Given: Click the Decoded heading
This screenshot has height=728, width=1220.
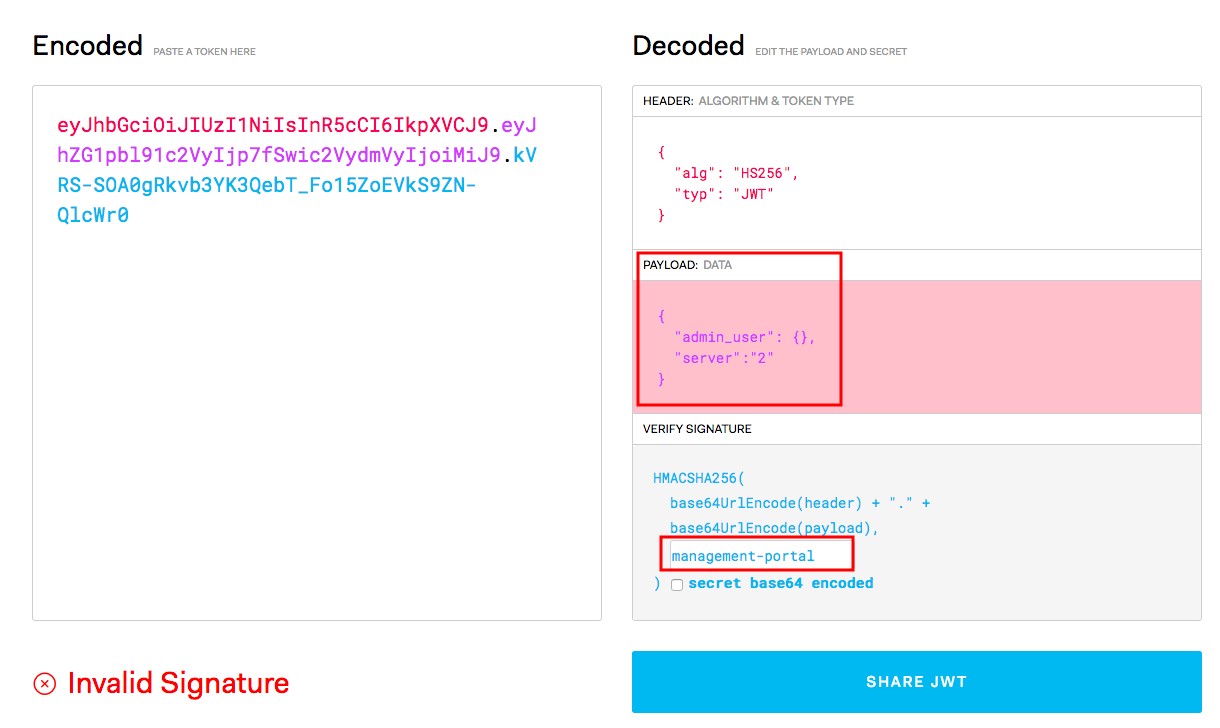Looking at the screenshot, I should click(x=688, y=46).
